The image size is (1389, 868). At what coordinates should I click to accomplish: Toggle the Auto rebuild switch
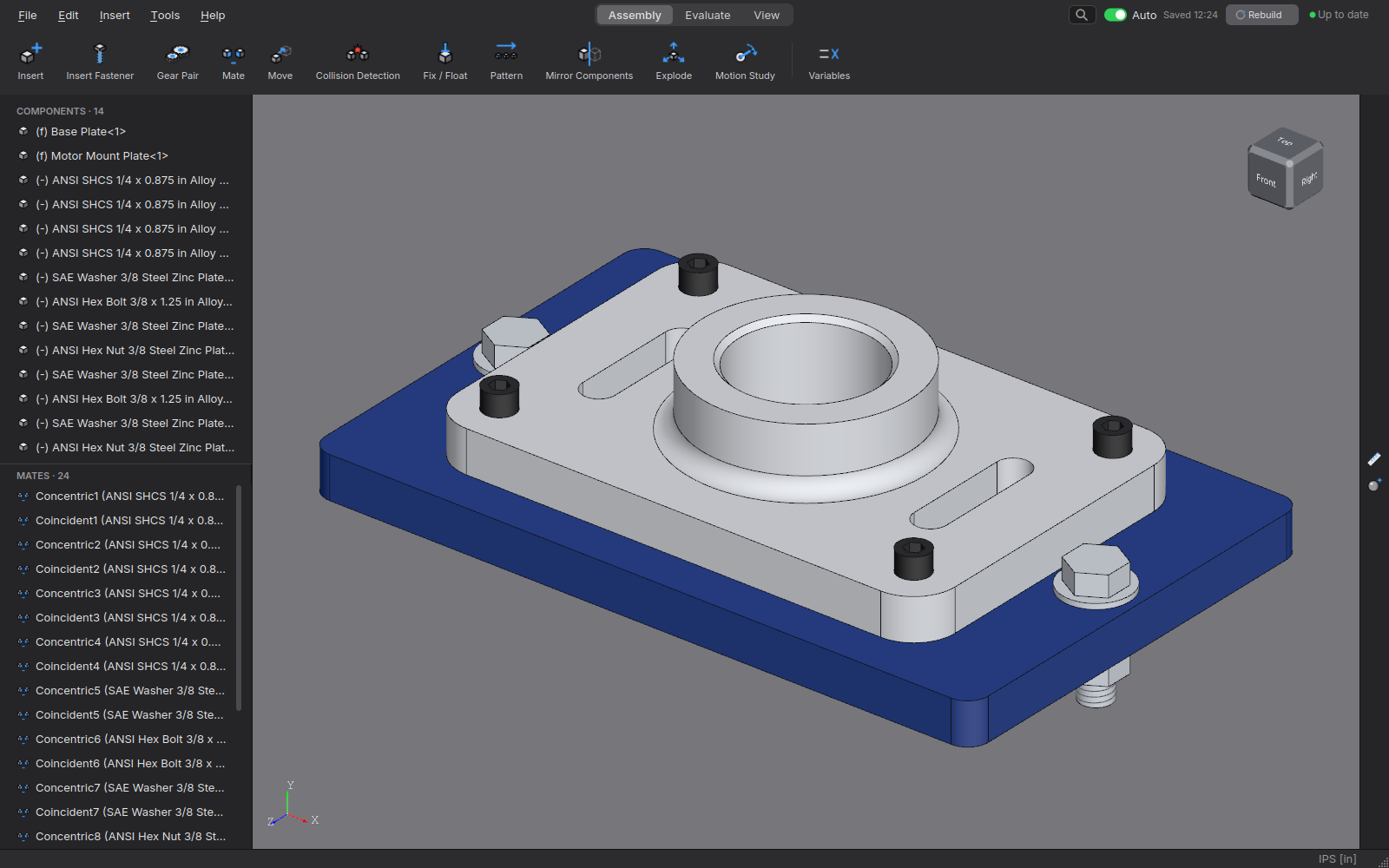(1115, 15)
